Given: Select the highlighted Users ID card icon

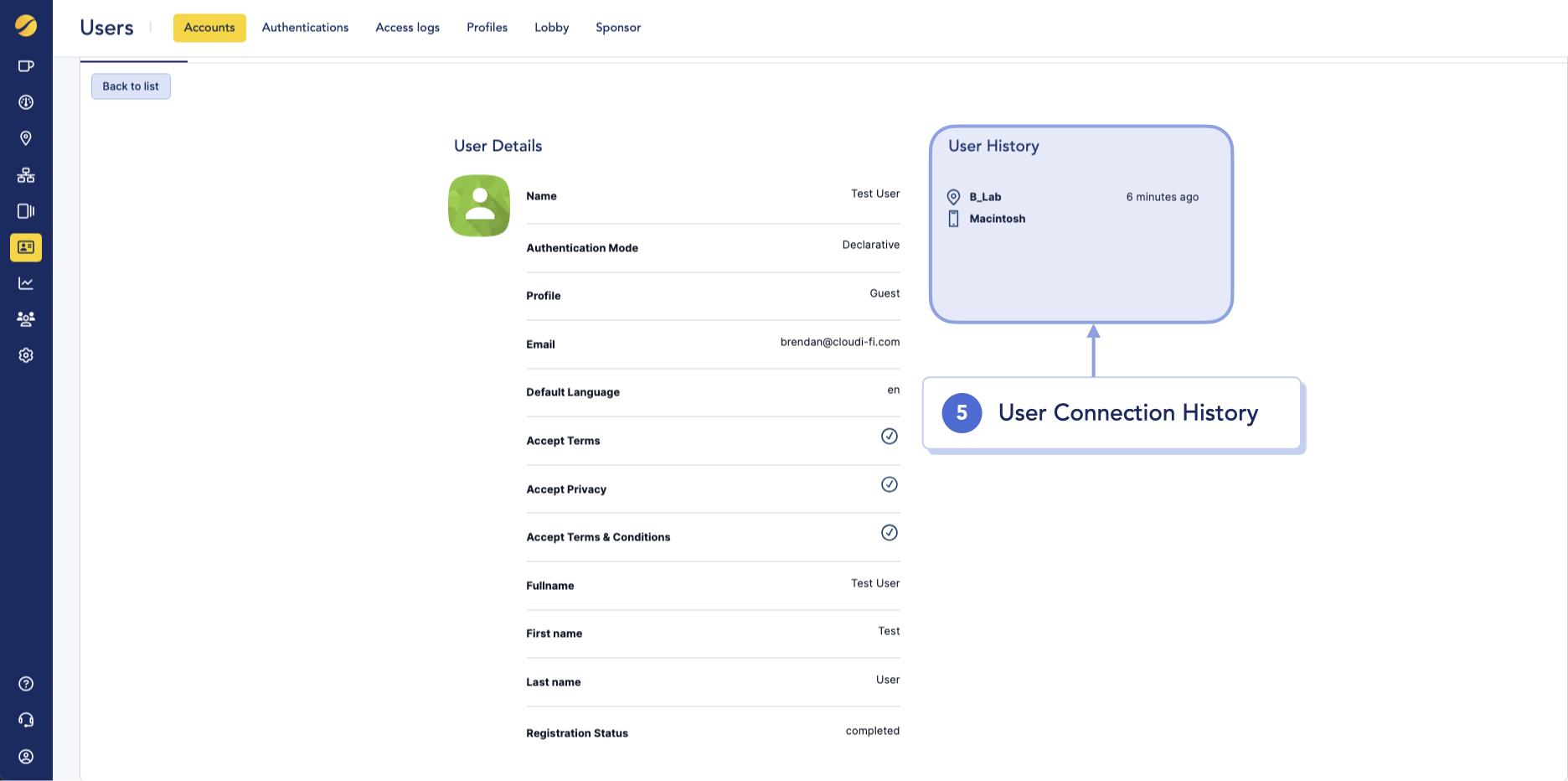Looking at the screenshot, I should (26, 247).
